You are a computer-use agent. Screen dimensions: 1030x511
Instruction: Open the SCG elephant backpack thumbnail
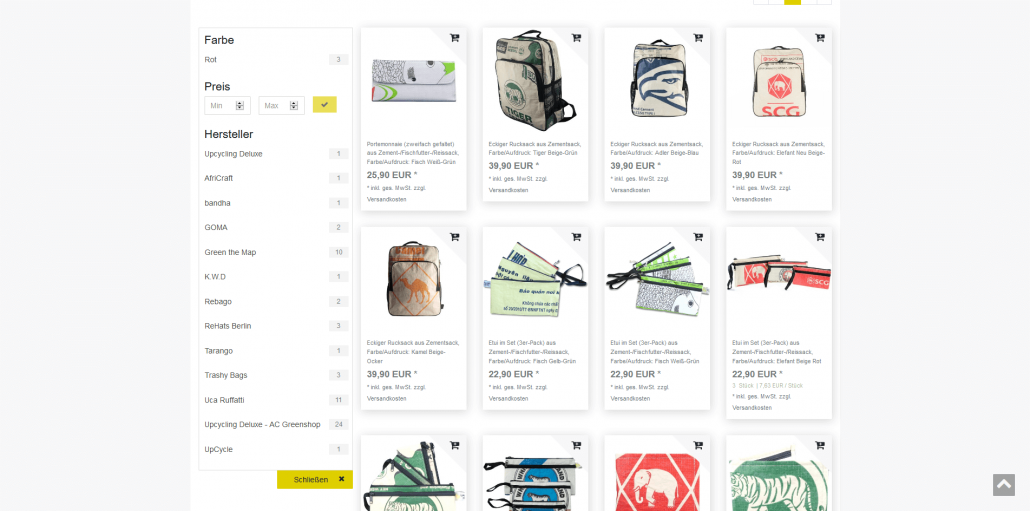779,81
